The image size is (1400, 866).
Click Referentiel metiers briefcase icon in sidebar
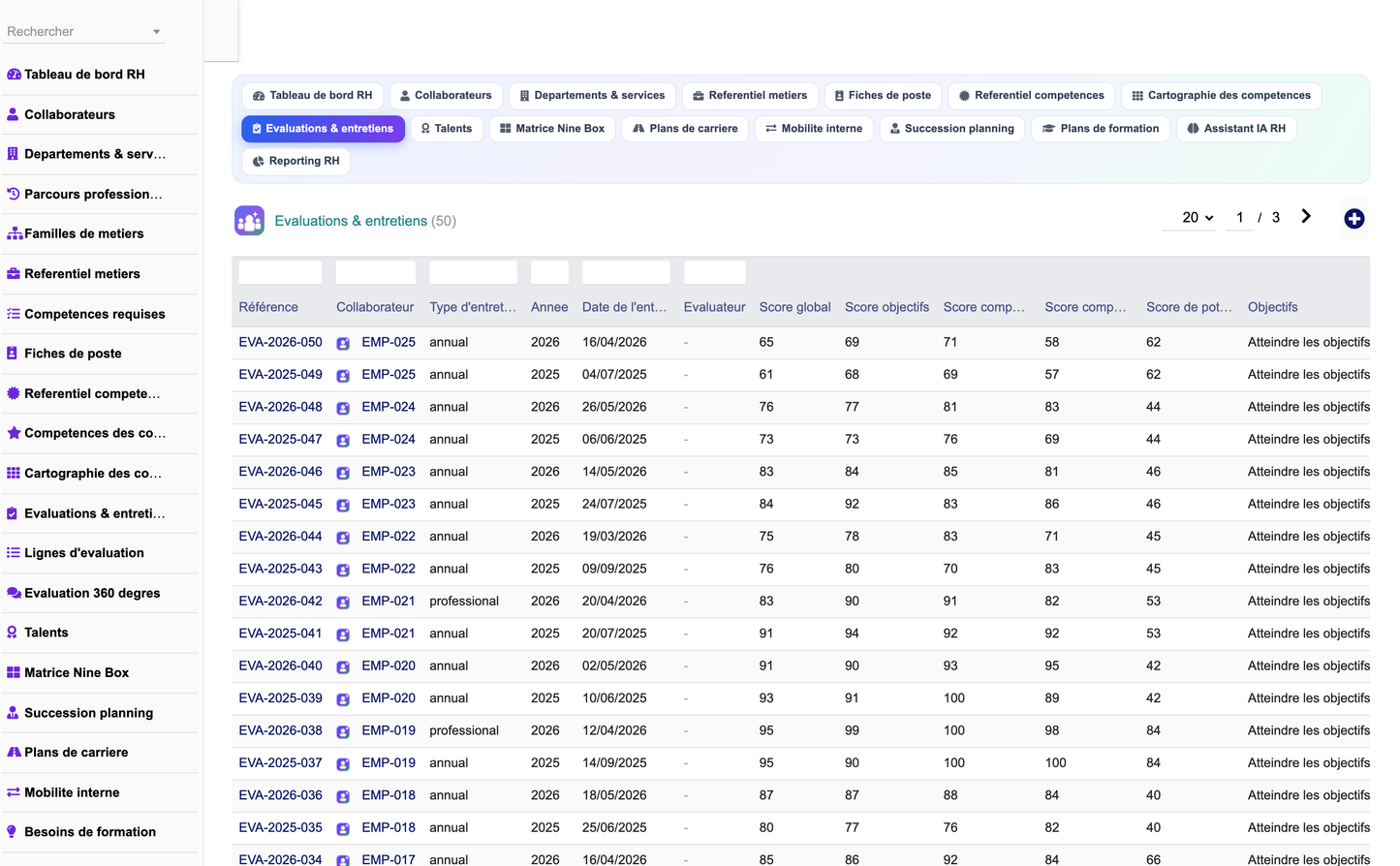click(x=14, y=274)
